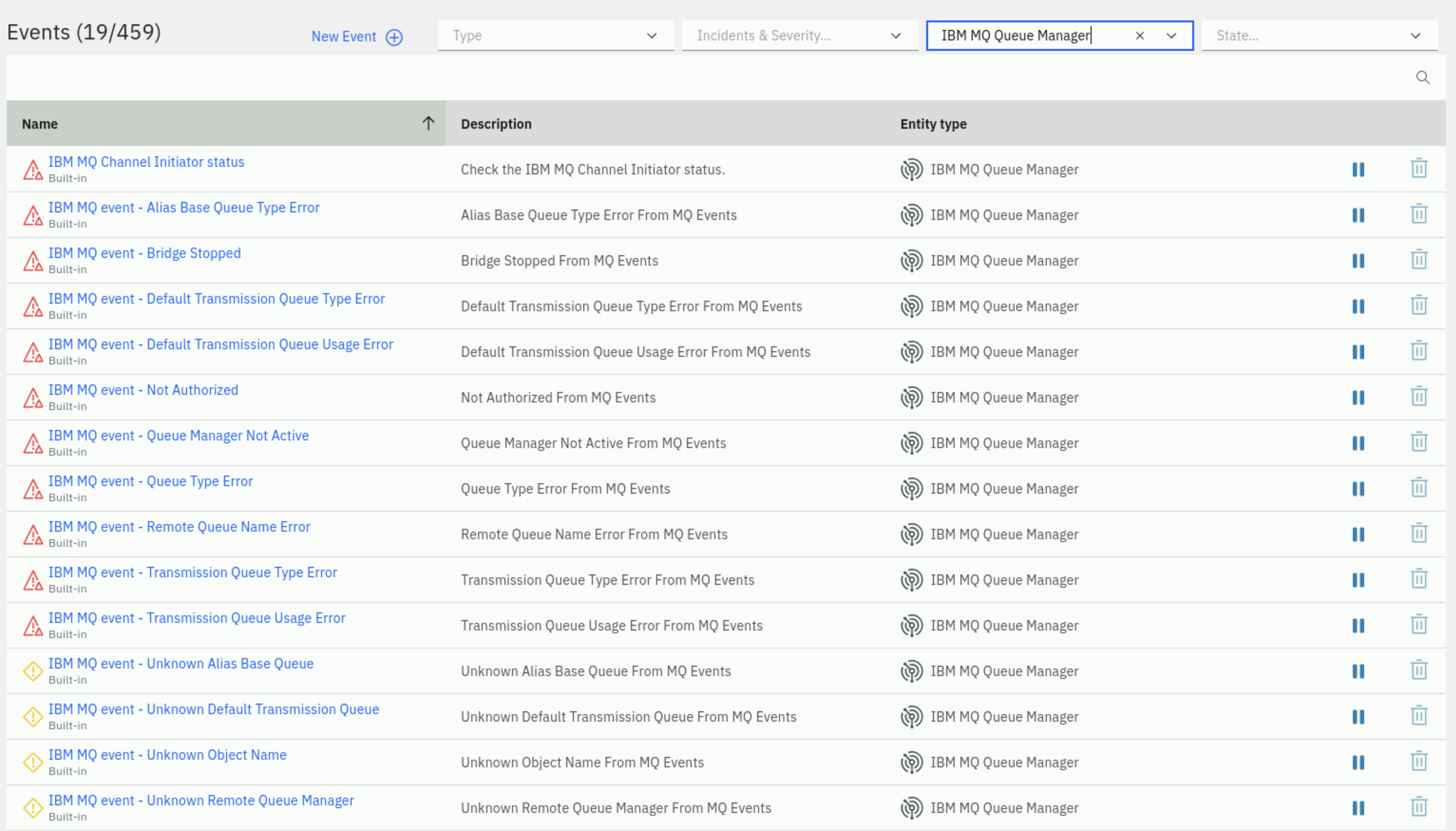Viewport: 1456px width, 831px height.
Task: Open IBM MQ event - Bridge Stopped
Action: [x=144, y=253]
